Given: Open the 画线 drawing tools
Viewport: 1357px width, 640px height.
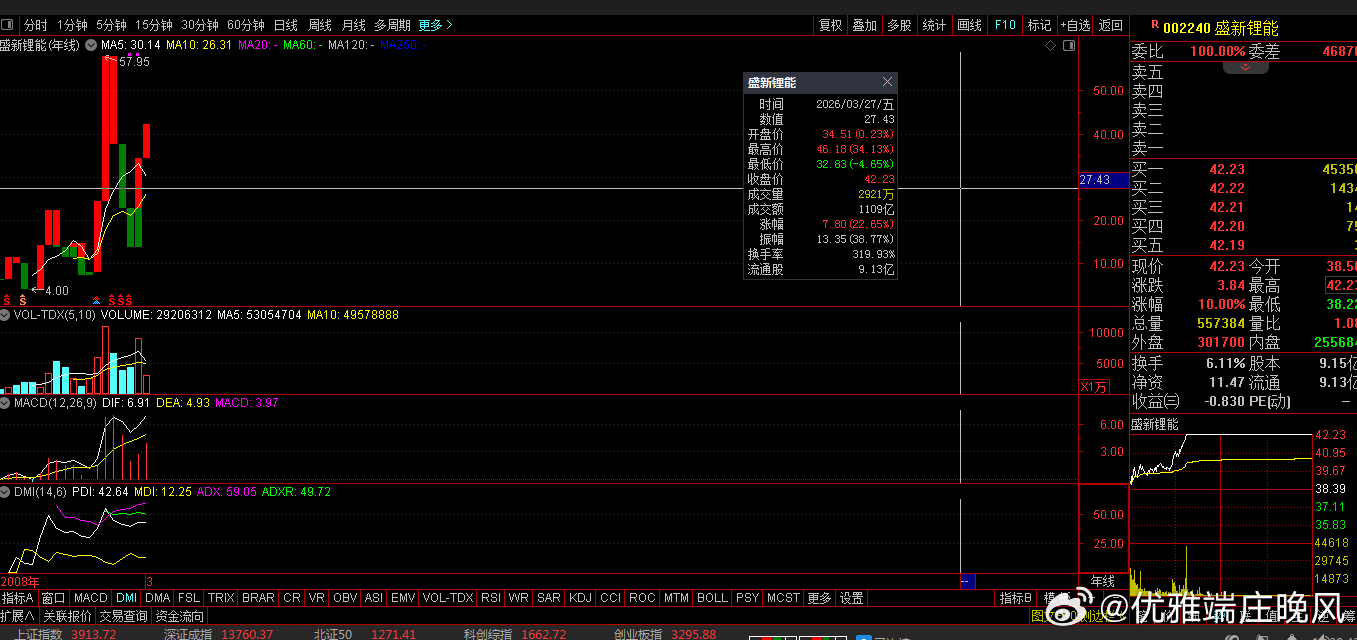Looking at the screenshot, I should pos(969,25).
